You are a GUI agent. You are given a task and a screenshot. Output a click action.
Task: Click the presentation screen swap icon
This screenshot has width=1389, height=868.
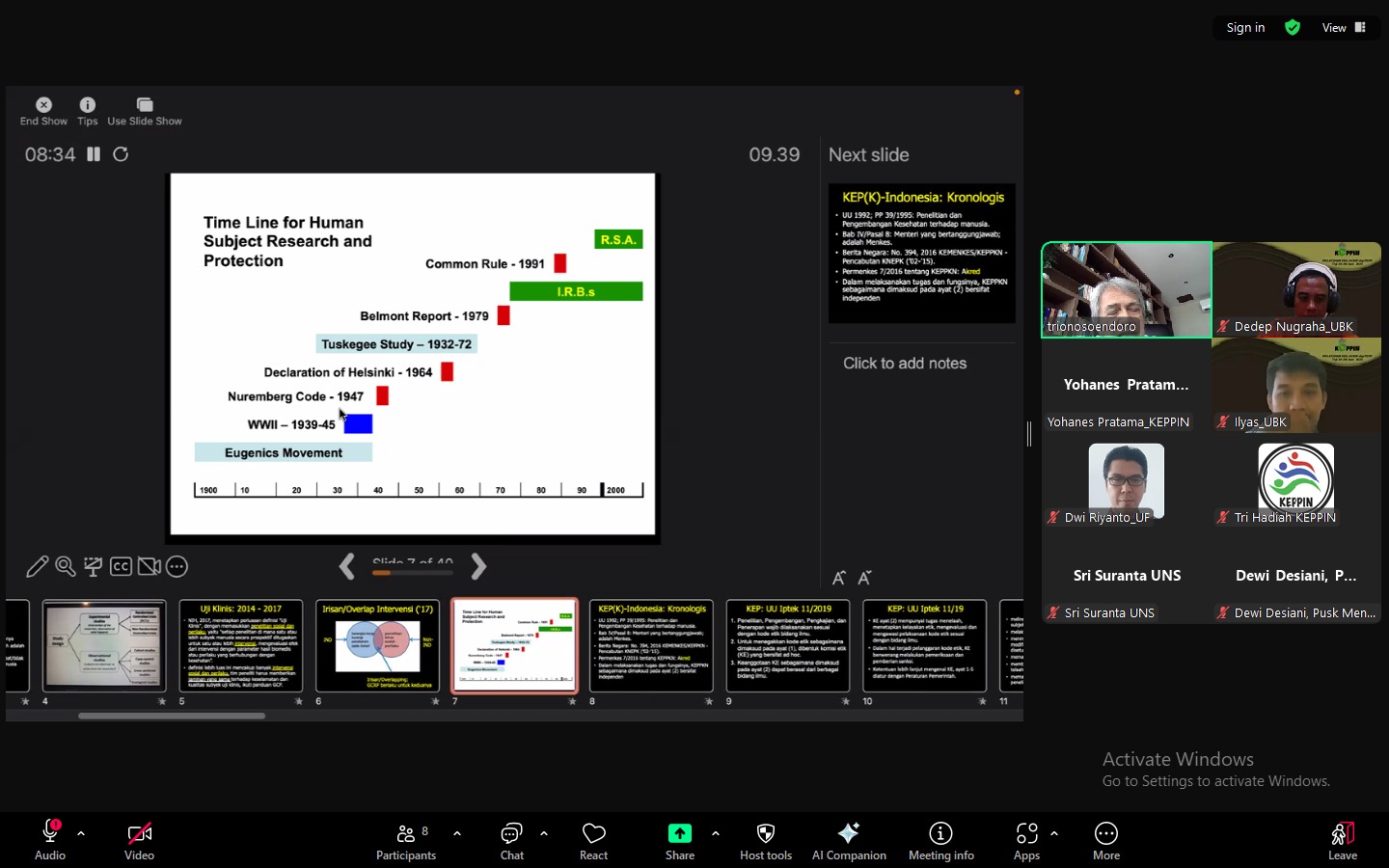click(x=93, y=566)
